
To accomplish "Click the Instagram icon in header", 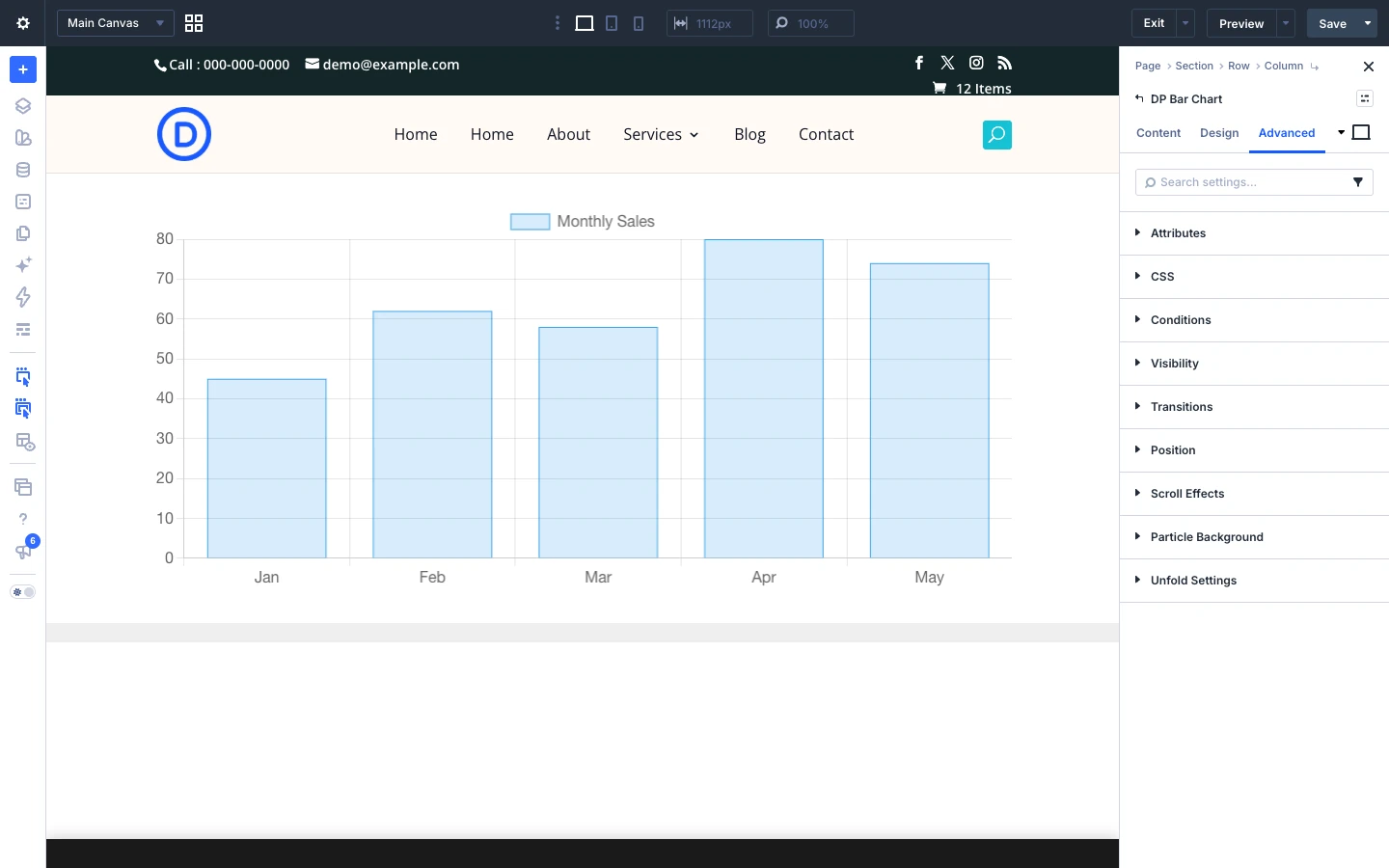I will coord(976,63).
